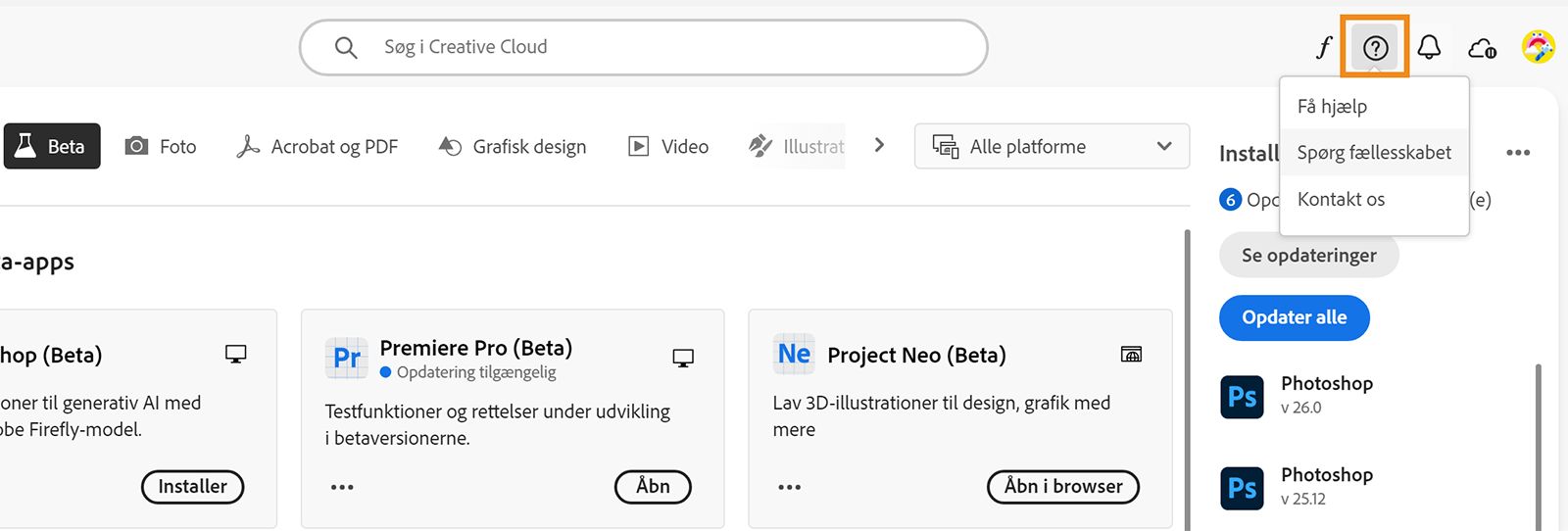The height and width of the screenshot is (531, 1568).
Task: Click the Se opdateringer button
Action: (1308, 256)
